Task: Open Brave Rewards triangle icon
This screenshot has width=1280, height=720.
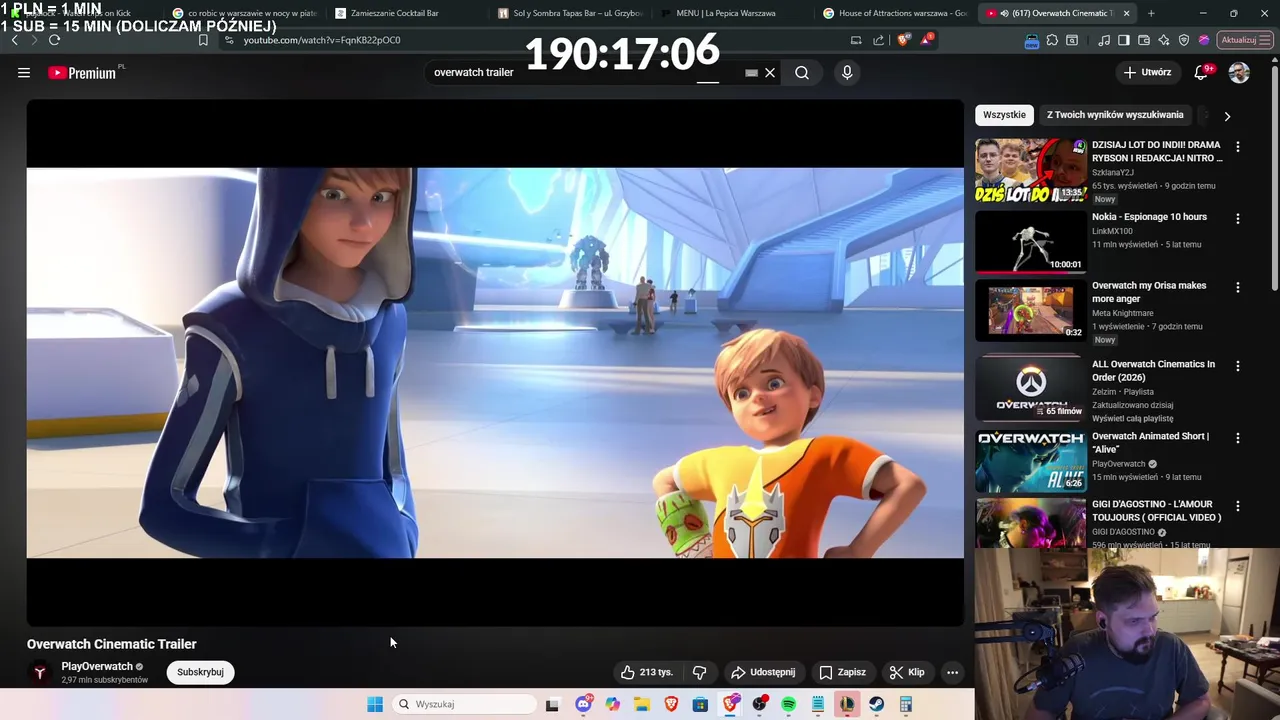Action: [927, 40]
